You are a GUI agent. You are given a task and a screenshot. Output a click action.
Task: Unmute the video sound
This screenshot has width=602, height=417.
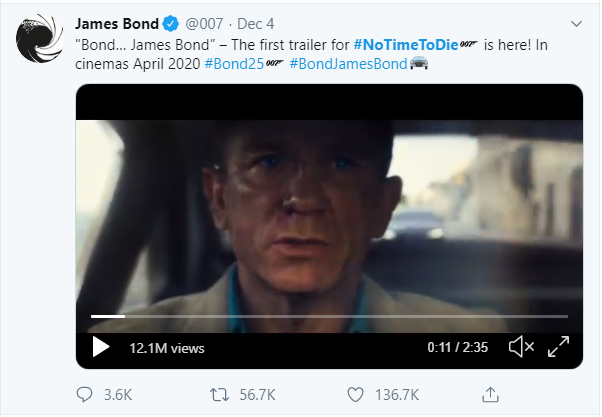tap(520, 347)
